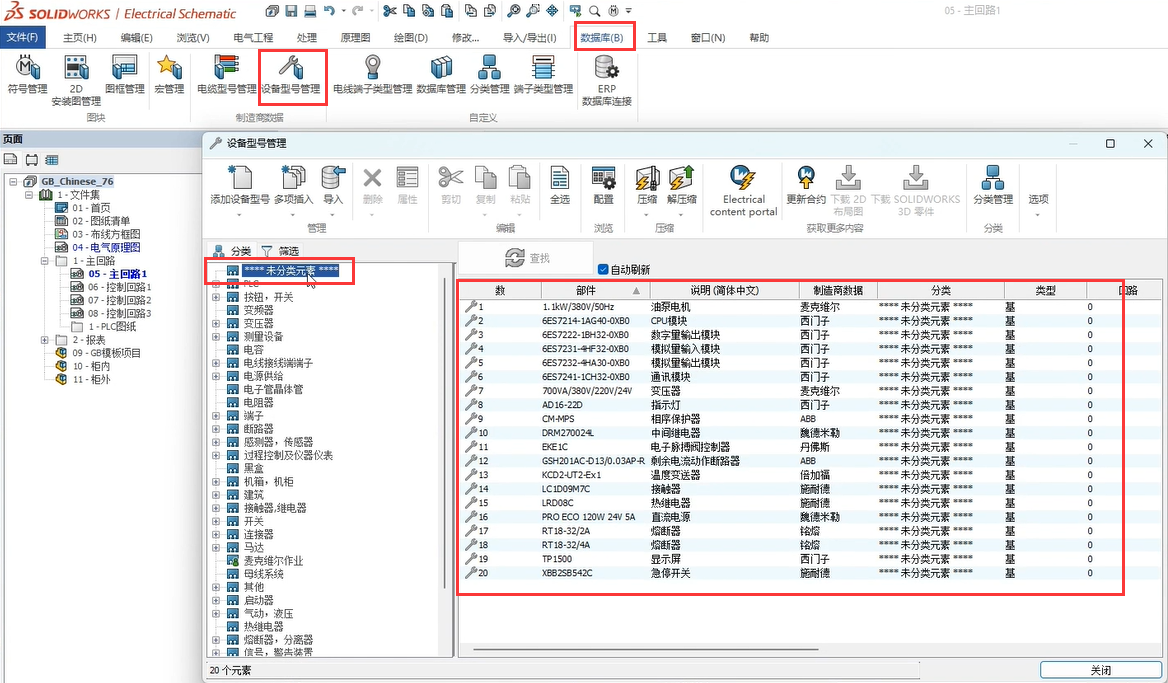Open 符号管理 symbol manager icon

27,75
